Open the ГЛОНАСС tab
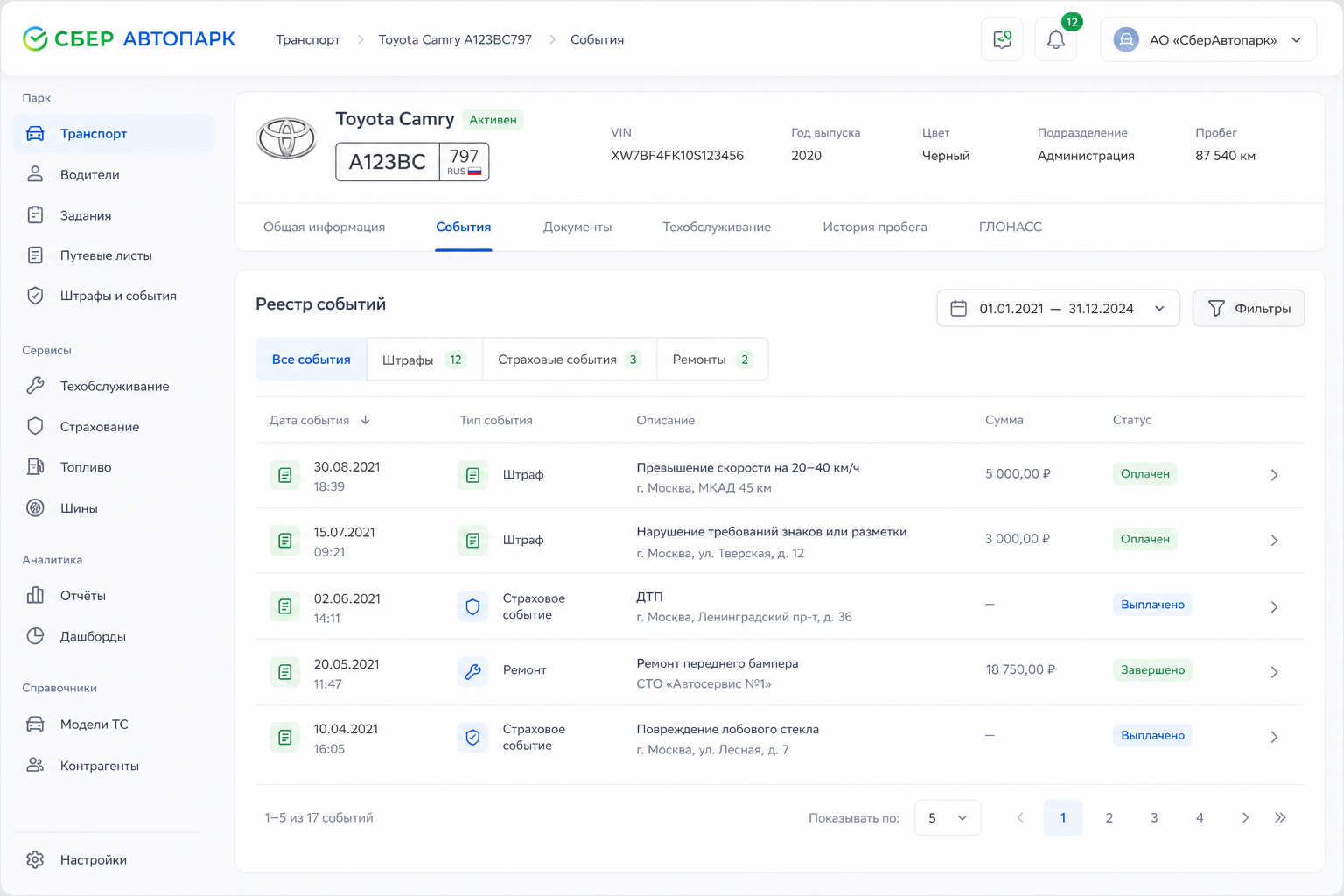The height and width of the screenshot is (896, 1344). point(1011,227)
